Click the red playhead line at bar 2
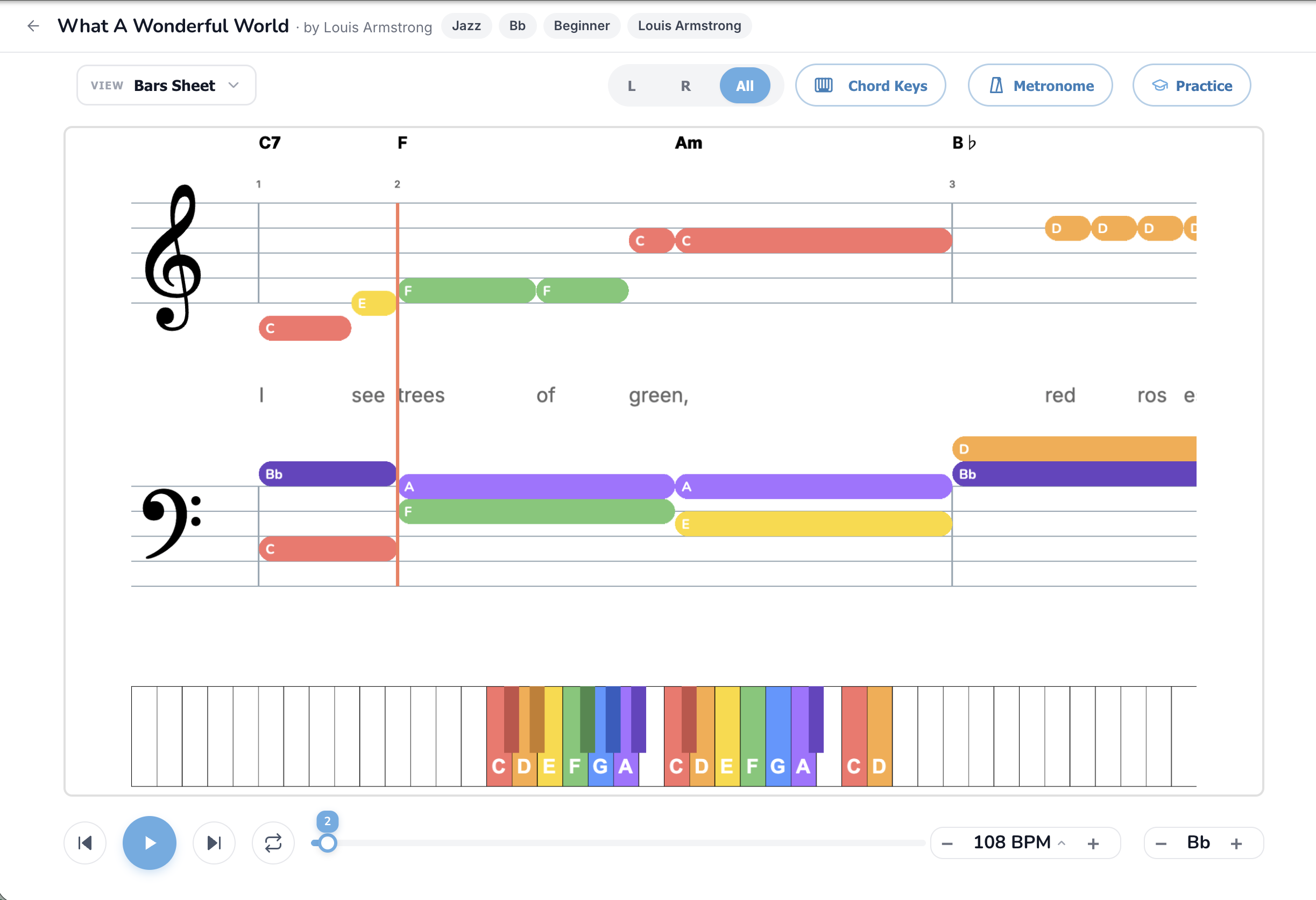 click(x=398, y=394)
